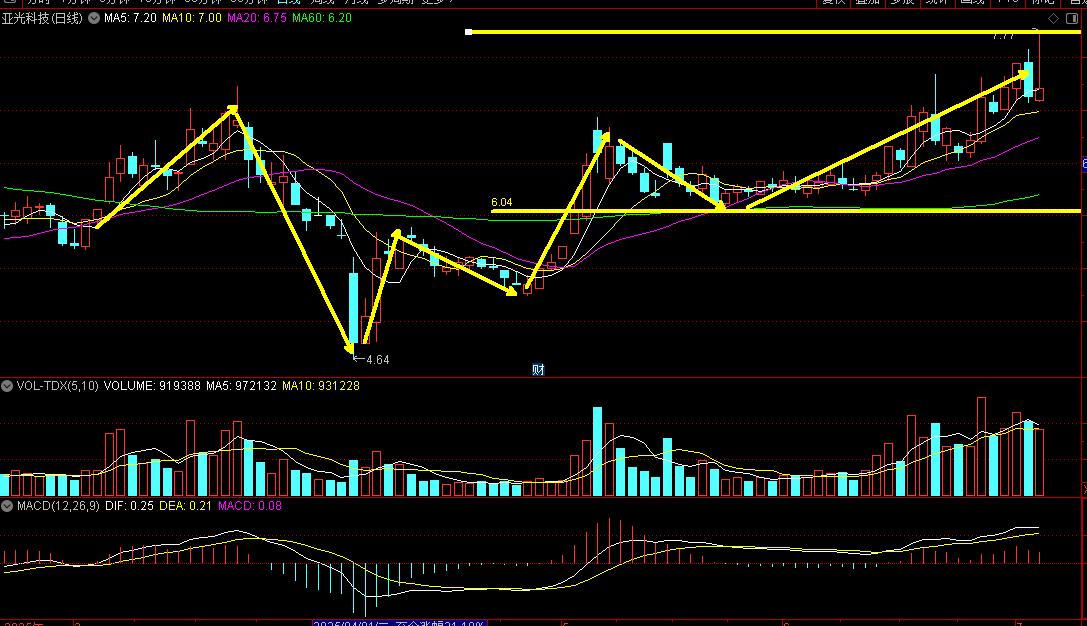Open the 亚光科技(日线) main chart indicator dropdown
Screen dimensions: 1087x626
point(94,18)
